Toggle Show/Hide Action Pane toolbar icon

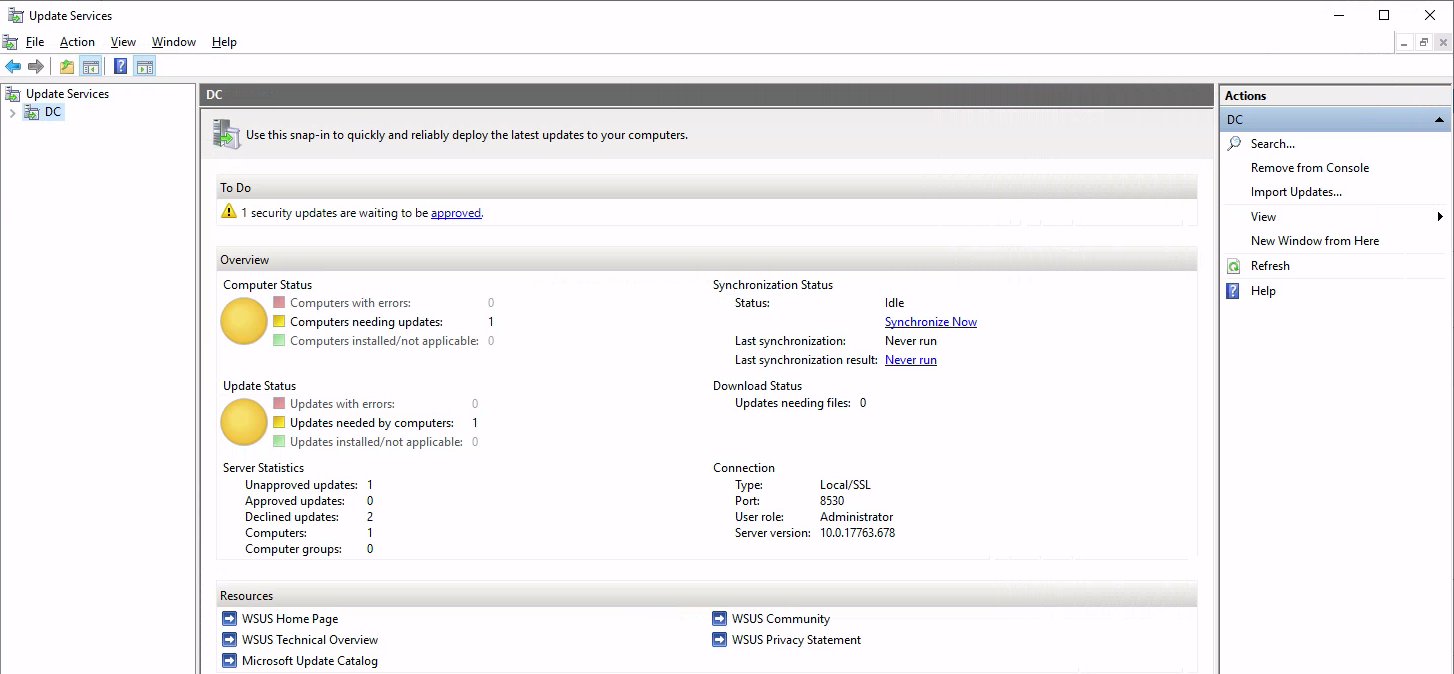pyautogui.click(x=145, y=67)
